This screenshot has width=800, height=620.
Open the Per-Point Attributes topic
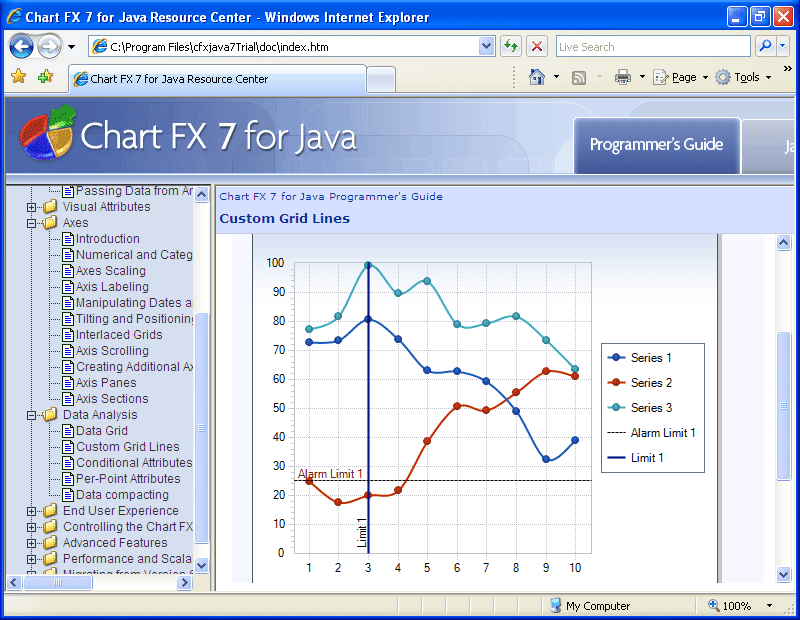coord(128,479)
